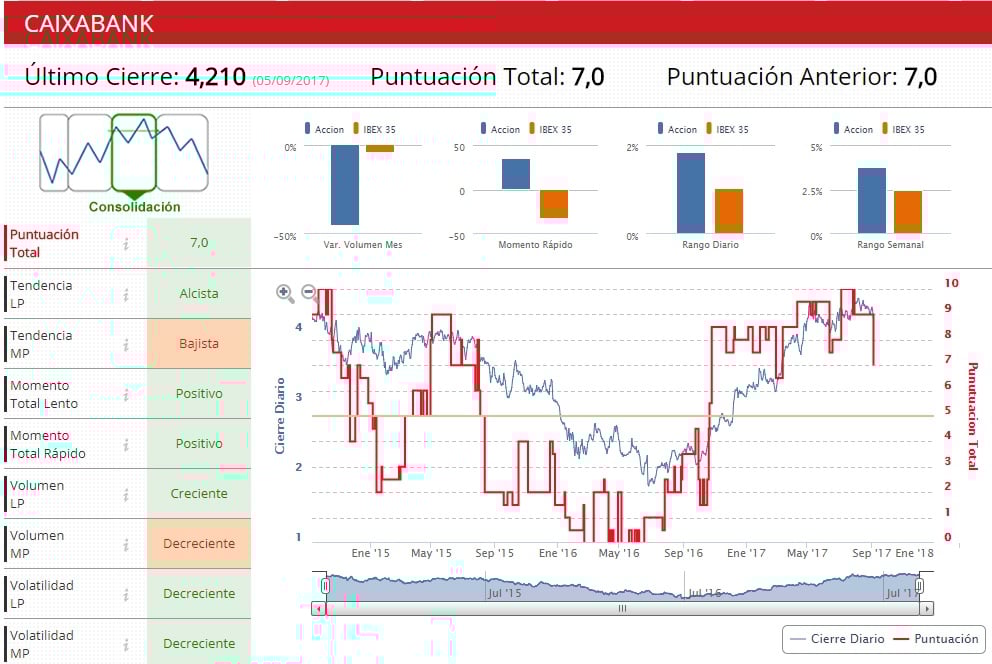Click the Rango Semanal chart title
The image size is (992, 664).
coord(891,245)
